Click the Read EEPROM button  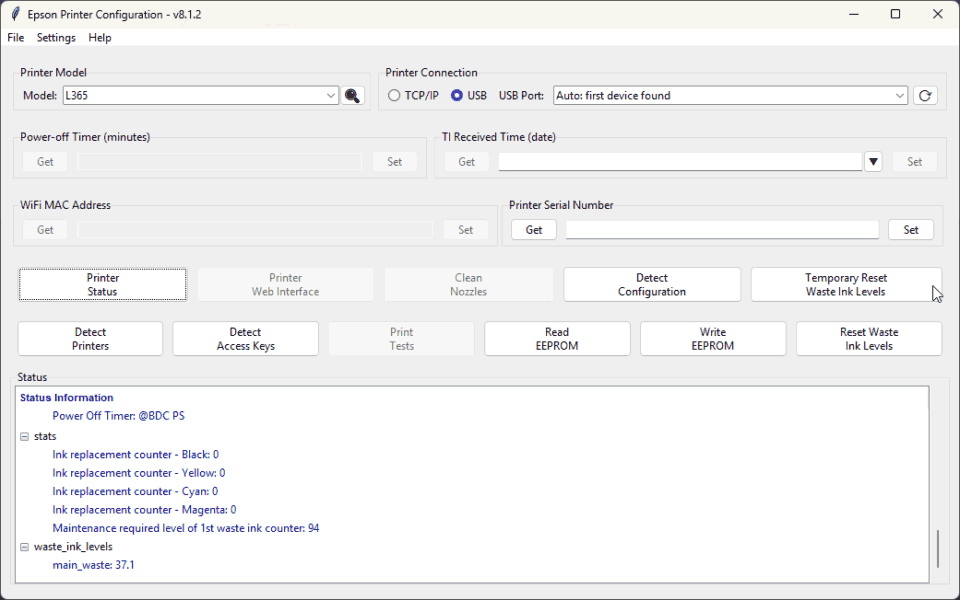[557, 339]
